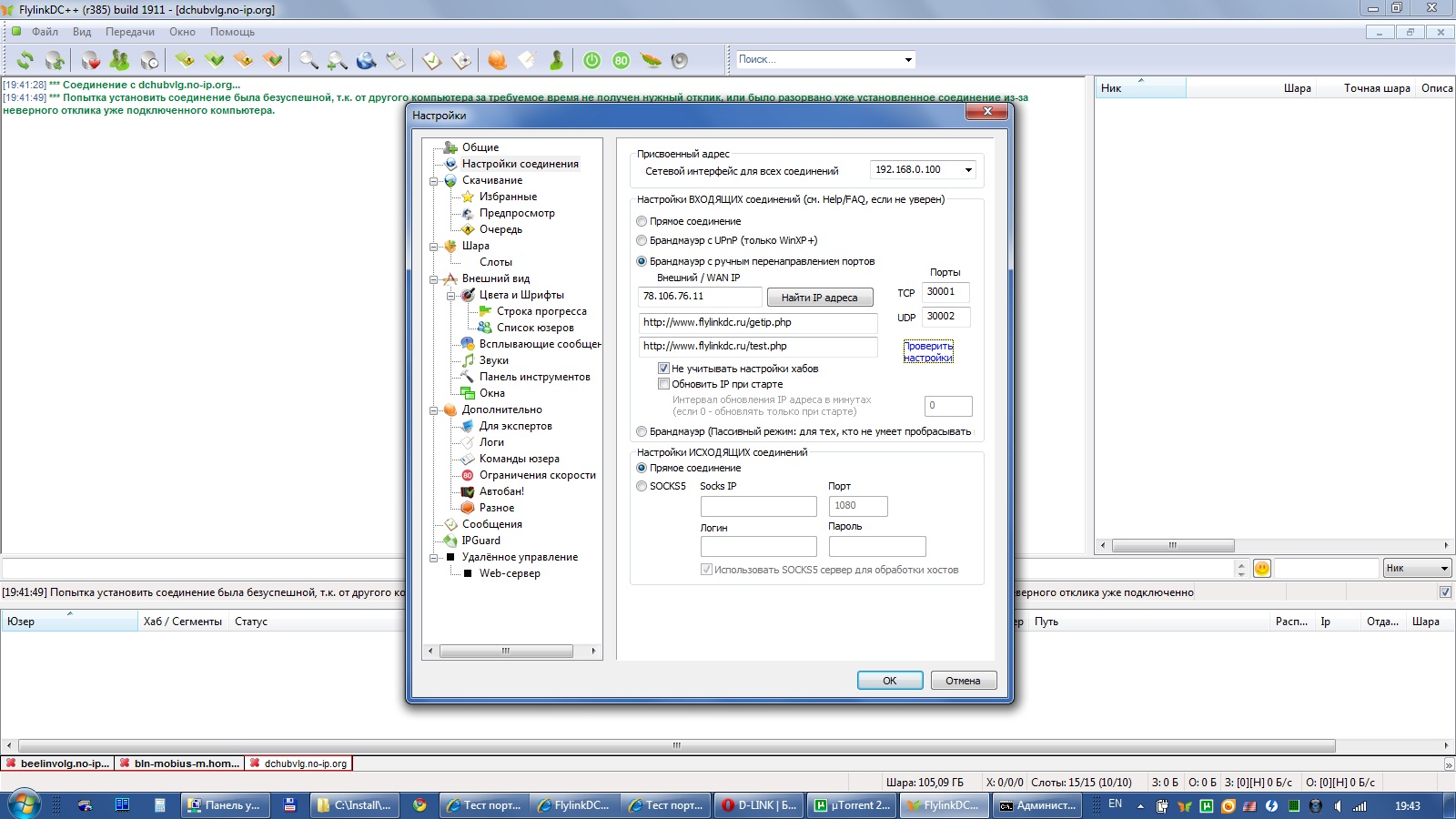Image resolution: width=1456 pixels, height=819 pixels.
Task: Click the 'Проверить настройки' link
Action: point(928,352)
